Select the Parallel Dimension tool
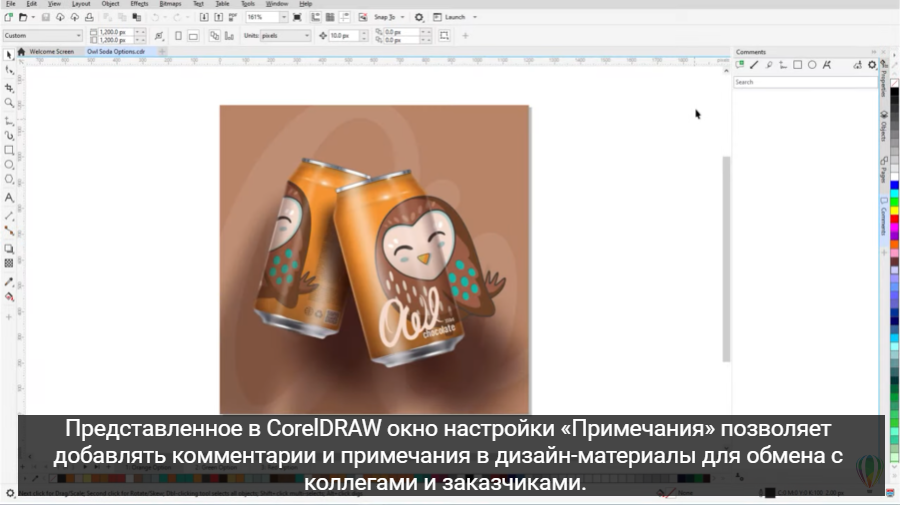 pos(9,216)
